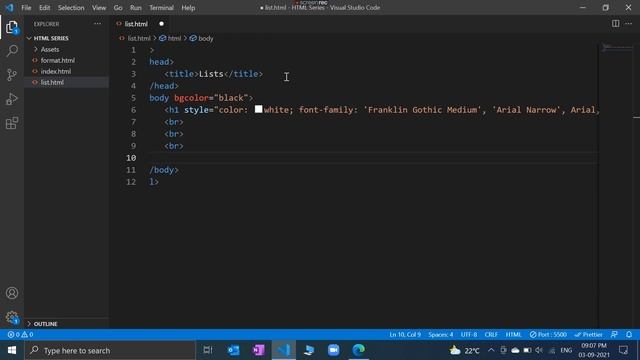This screenshot has width=640, height=360.
Task: Change encoding via UTF-8
Action: pos(469,334)
